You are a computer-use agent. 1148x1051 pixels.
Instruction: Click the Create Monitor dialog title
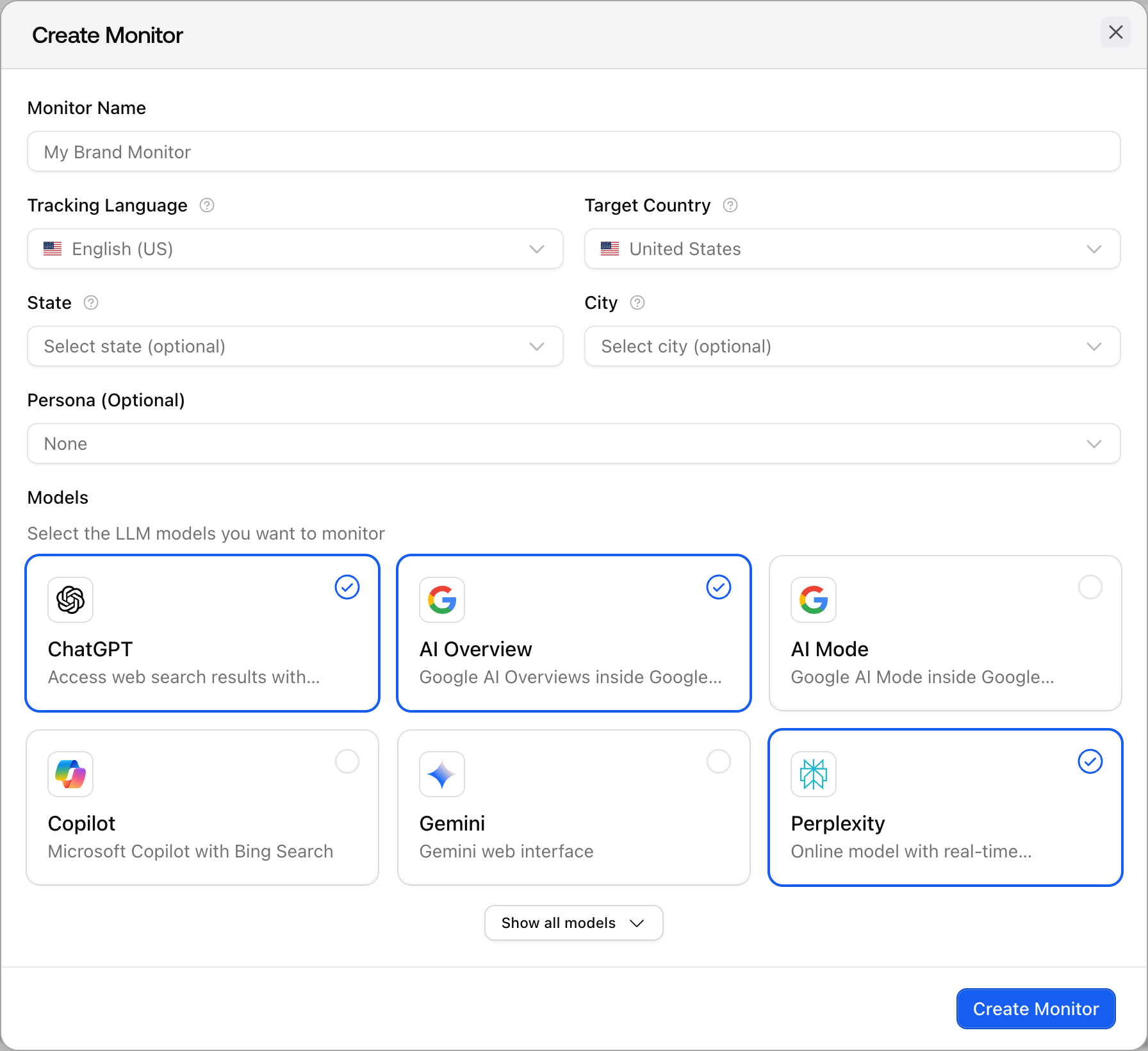click(x=108, y=35)
